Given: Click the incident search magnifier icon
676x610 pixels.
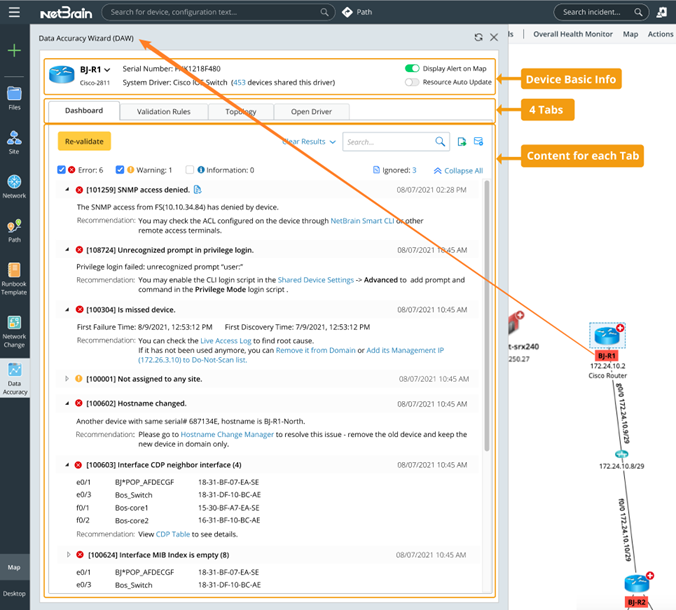Looking at the screenshot, I should pos(638,12).
